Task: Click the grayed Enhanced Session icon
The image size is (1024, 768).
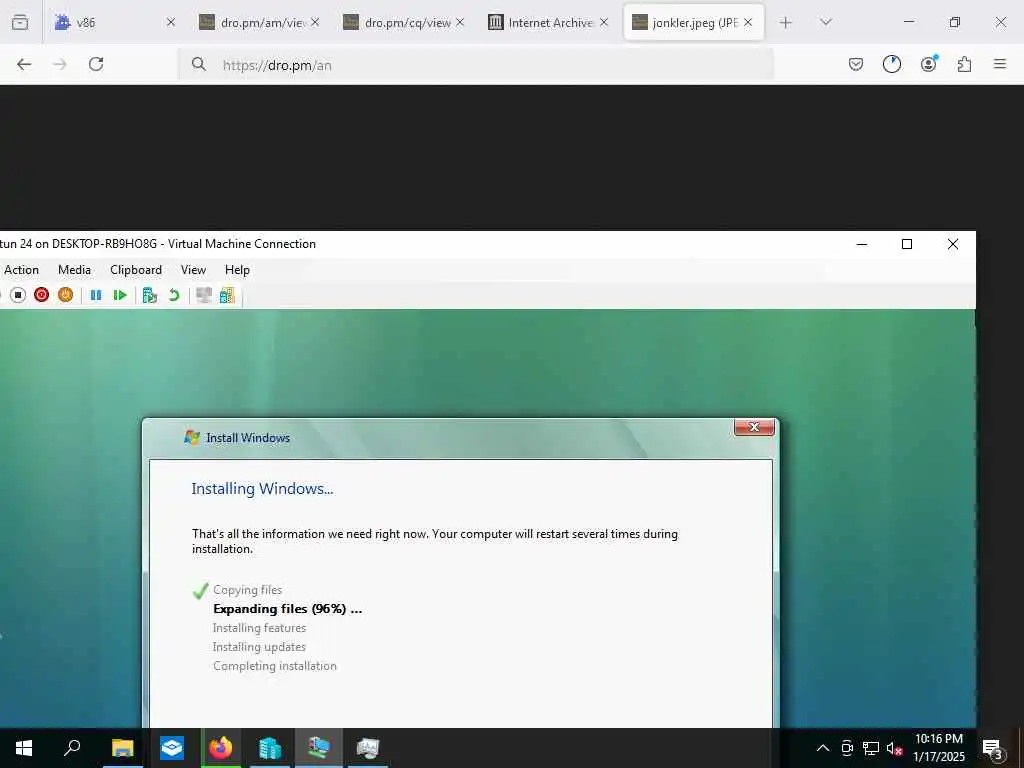Action: click(x=204, y=295)
